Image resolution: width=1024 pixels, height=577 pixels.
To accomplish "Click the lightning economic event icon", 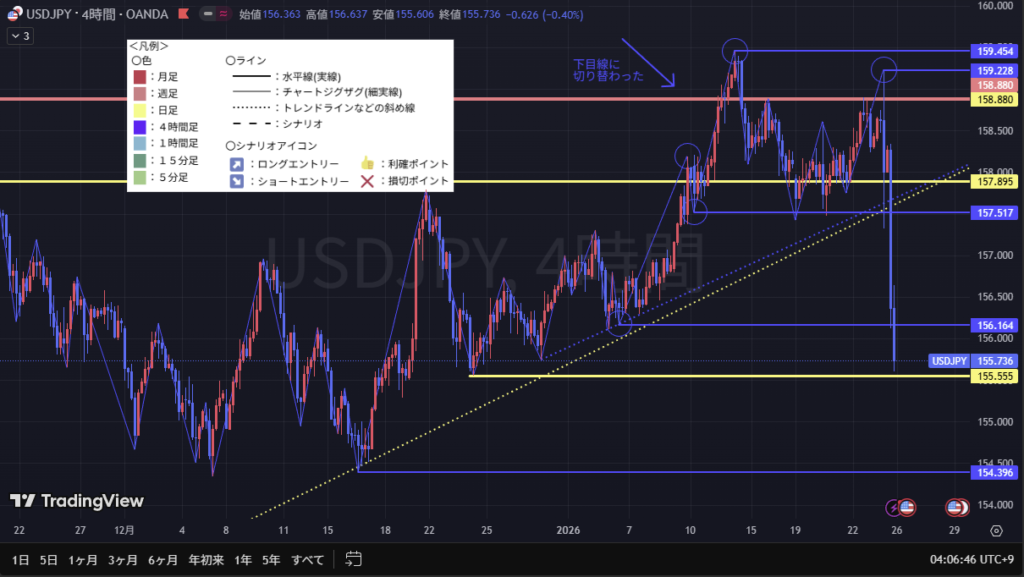I will [x=893, y=507].
